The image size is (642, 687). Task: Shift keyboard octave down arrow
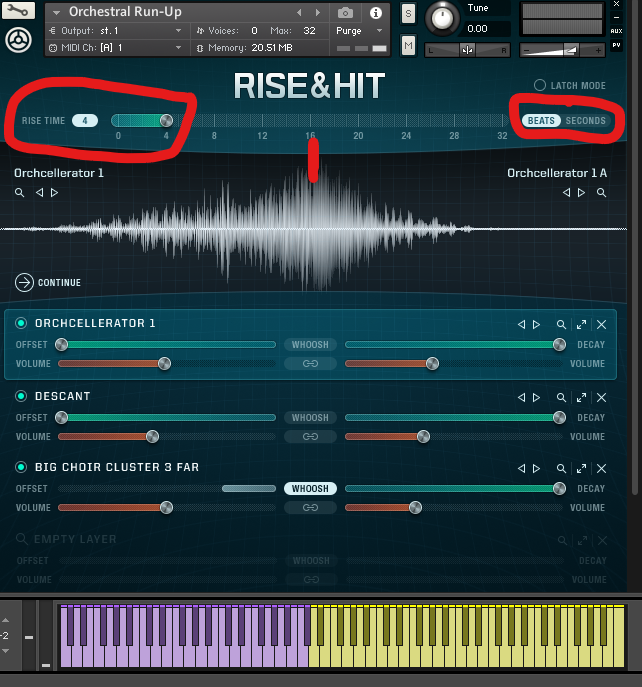pos(6,651)
